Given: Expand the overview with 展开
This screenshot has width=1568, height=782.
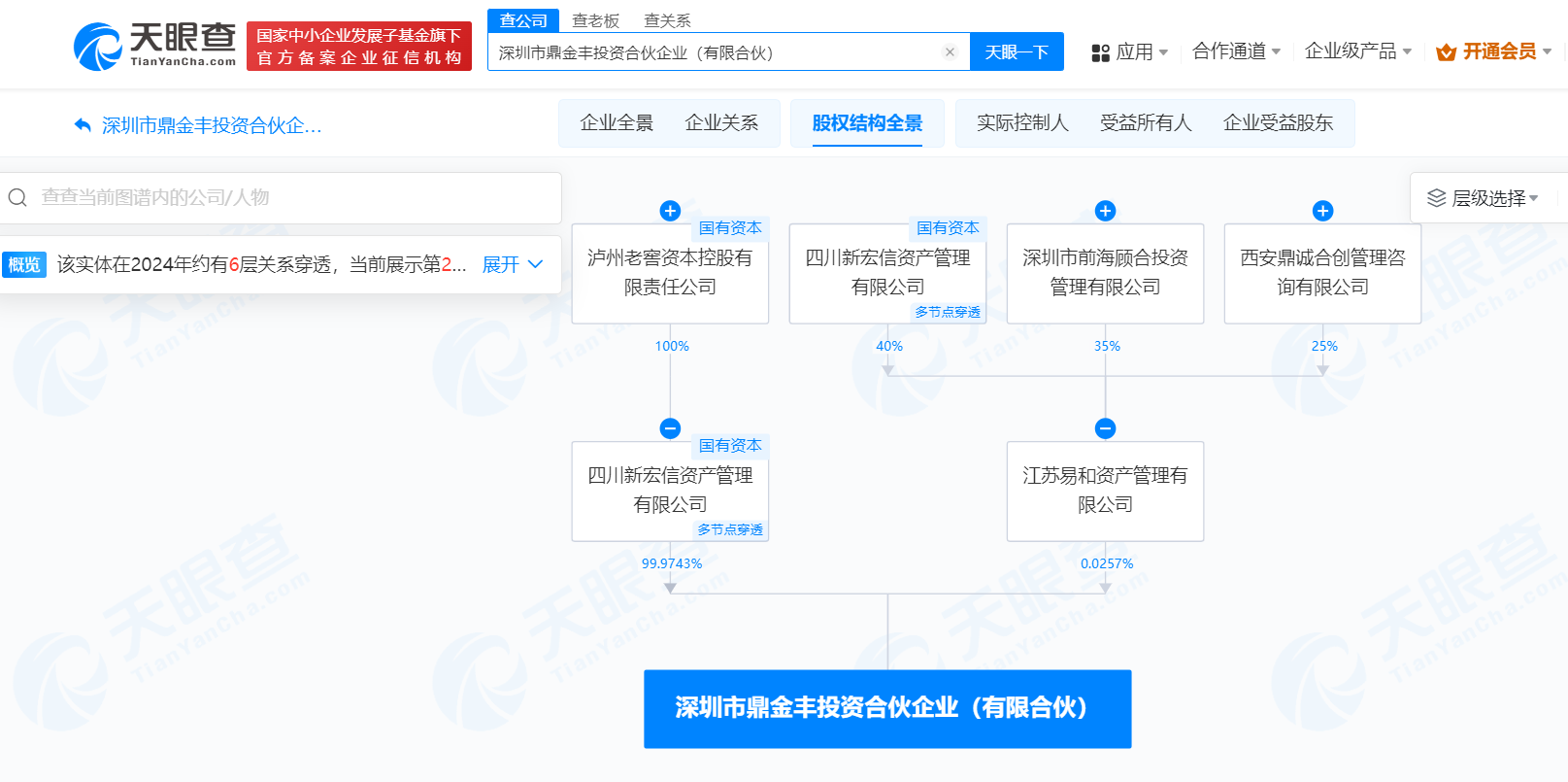Looking at the screenshot, I should point(512,264).
